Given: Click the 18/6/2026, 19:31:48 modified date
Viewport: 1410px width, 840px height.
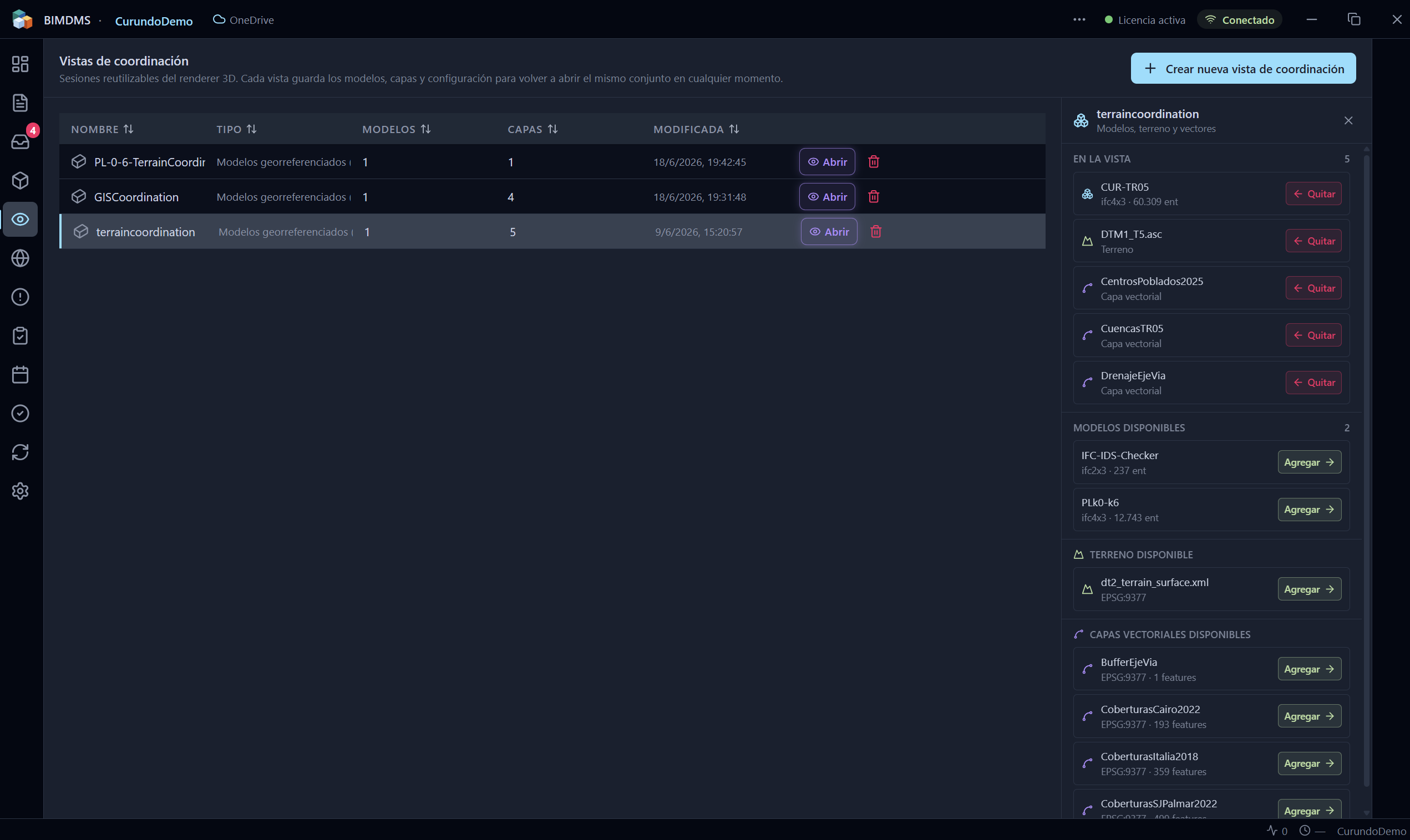Looking at the screenshot, I should click(x=699, y=197).
